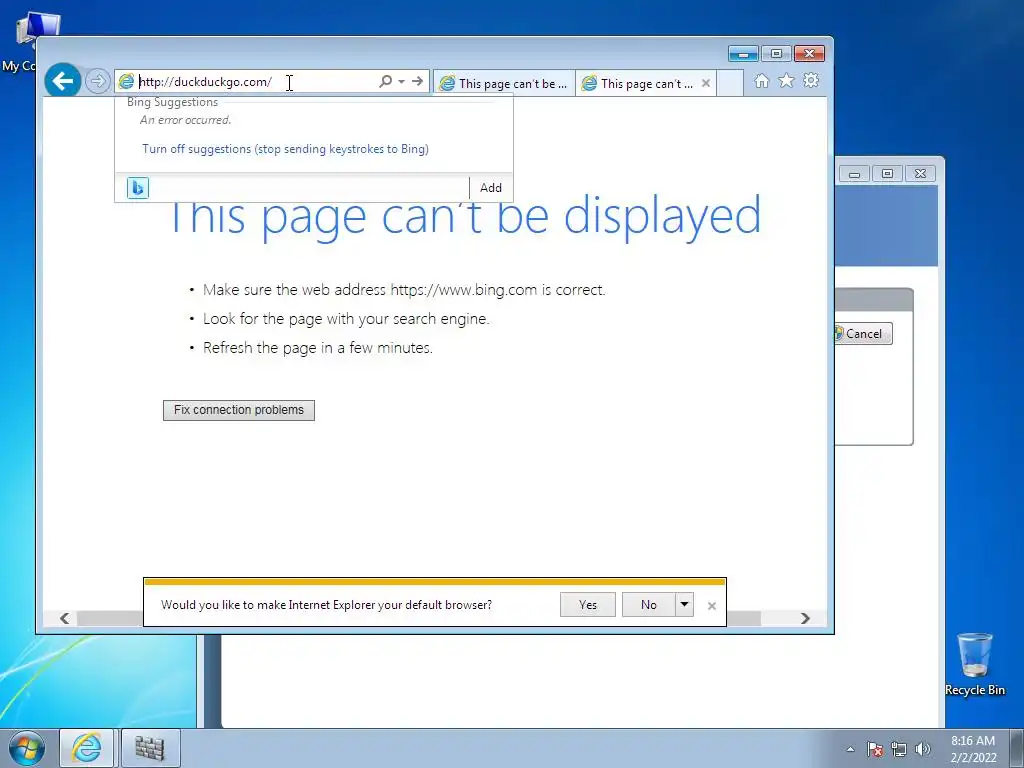Click the Show desktop strip at the taskbar end

[1017, 748]
